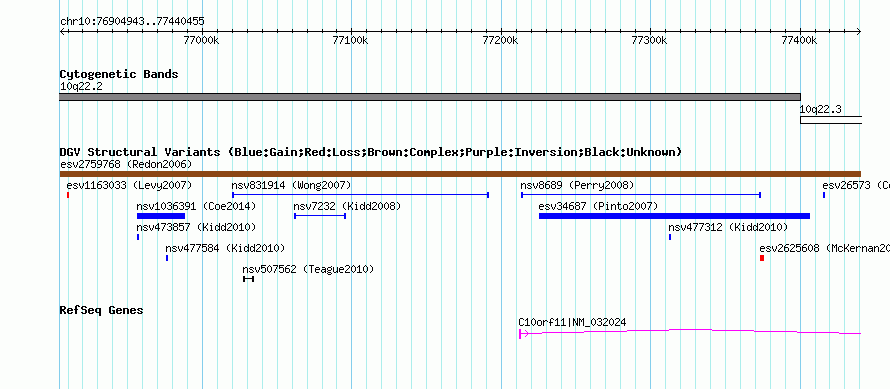
Task: Click the Cytogenetic Bands track title
Action: point(119,74)
